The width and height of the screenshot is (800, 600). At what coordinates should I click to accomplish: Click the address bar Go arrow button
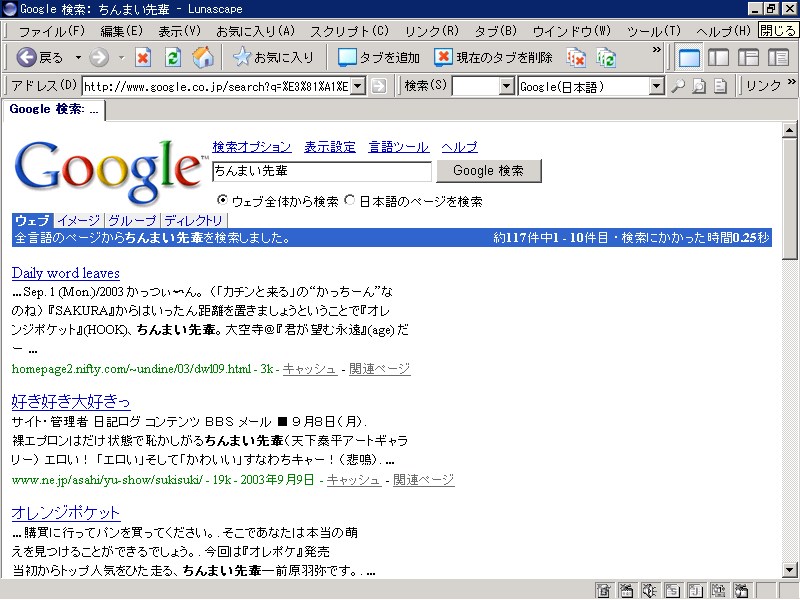pyautogui.click(x=379, y=86)
